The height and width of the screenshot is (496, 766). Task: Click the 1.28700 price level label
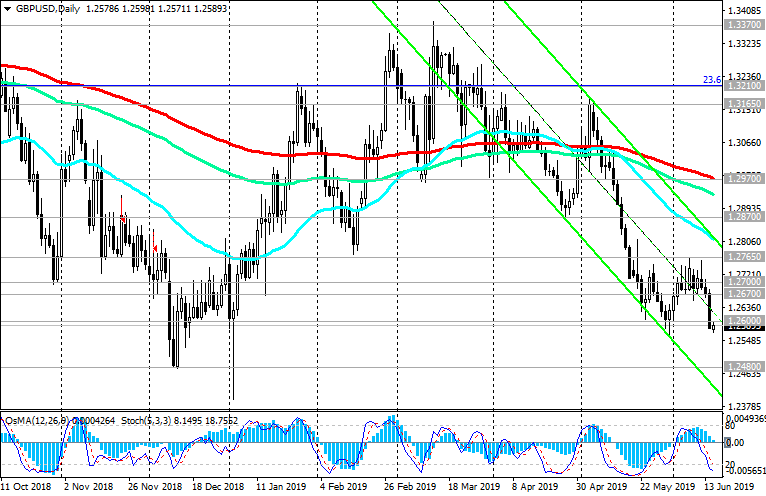click(x=744, y=216)
